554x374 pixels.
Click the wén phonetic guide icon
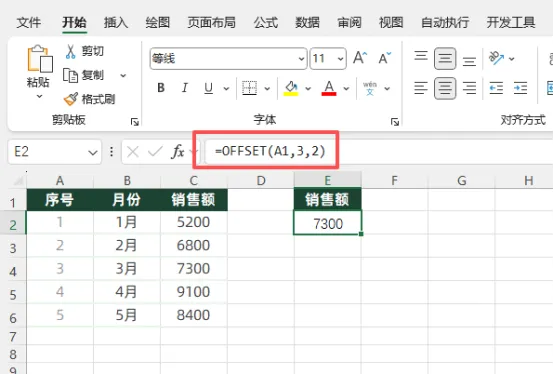point(370,88)
